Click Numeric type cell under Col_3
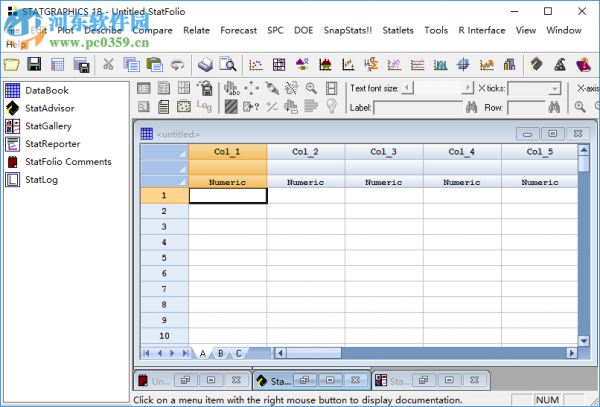Image resolution: width=600 pixels, height=407 pixels. pyautogui.click(x=384, y=182)
